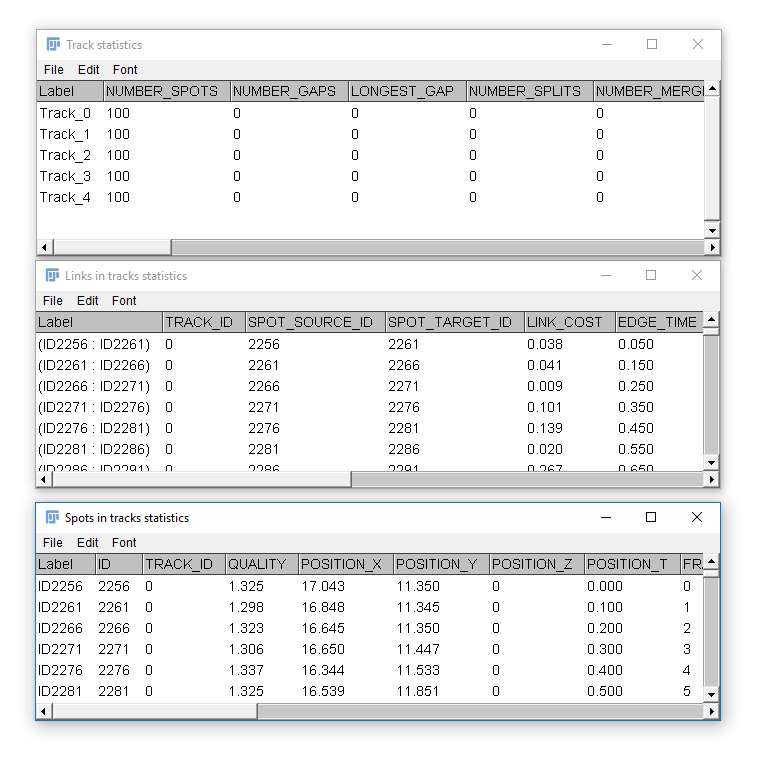Maximize the Track statistics window
Viewport: 762px width, 774px height.
click(x=652, y=44)
